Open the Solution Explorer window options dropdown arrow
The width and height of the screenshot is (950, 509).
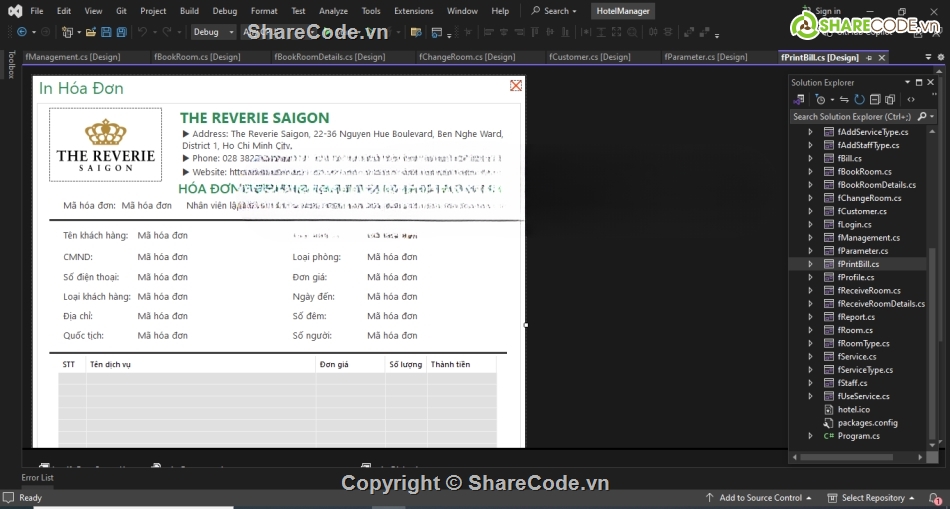(908, 82)
